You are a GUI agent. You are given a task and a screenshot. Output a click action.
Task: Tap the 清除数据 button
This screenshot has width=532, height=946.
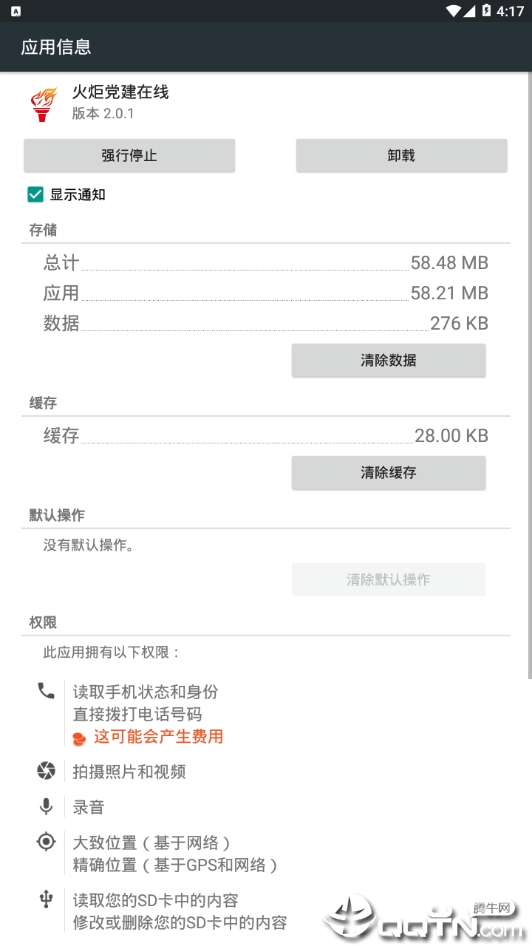point(388,361)
